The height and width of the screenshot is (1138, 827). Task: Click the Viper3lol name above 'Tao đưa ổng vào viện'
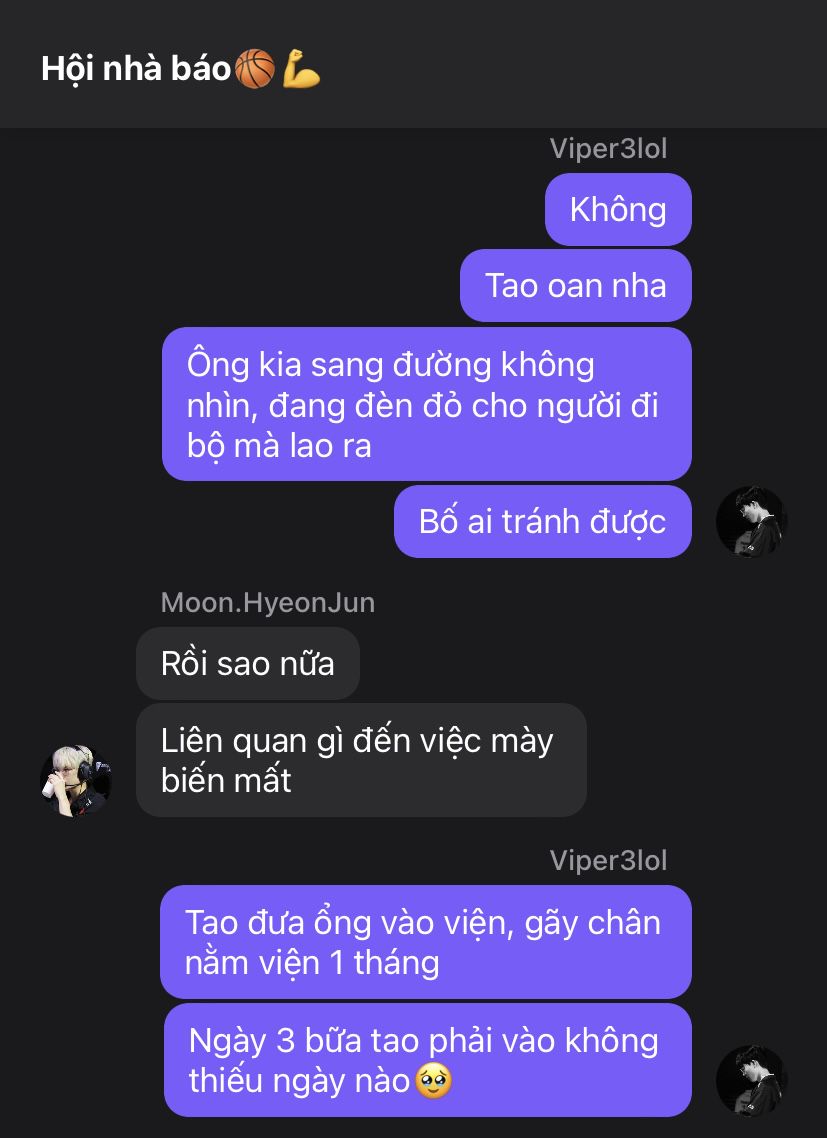click(608, 861)
